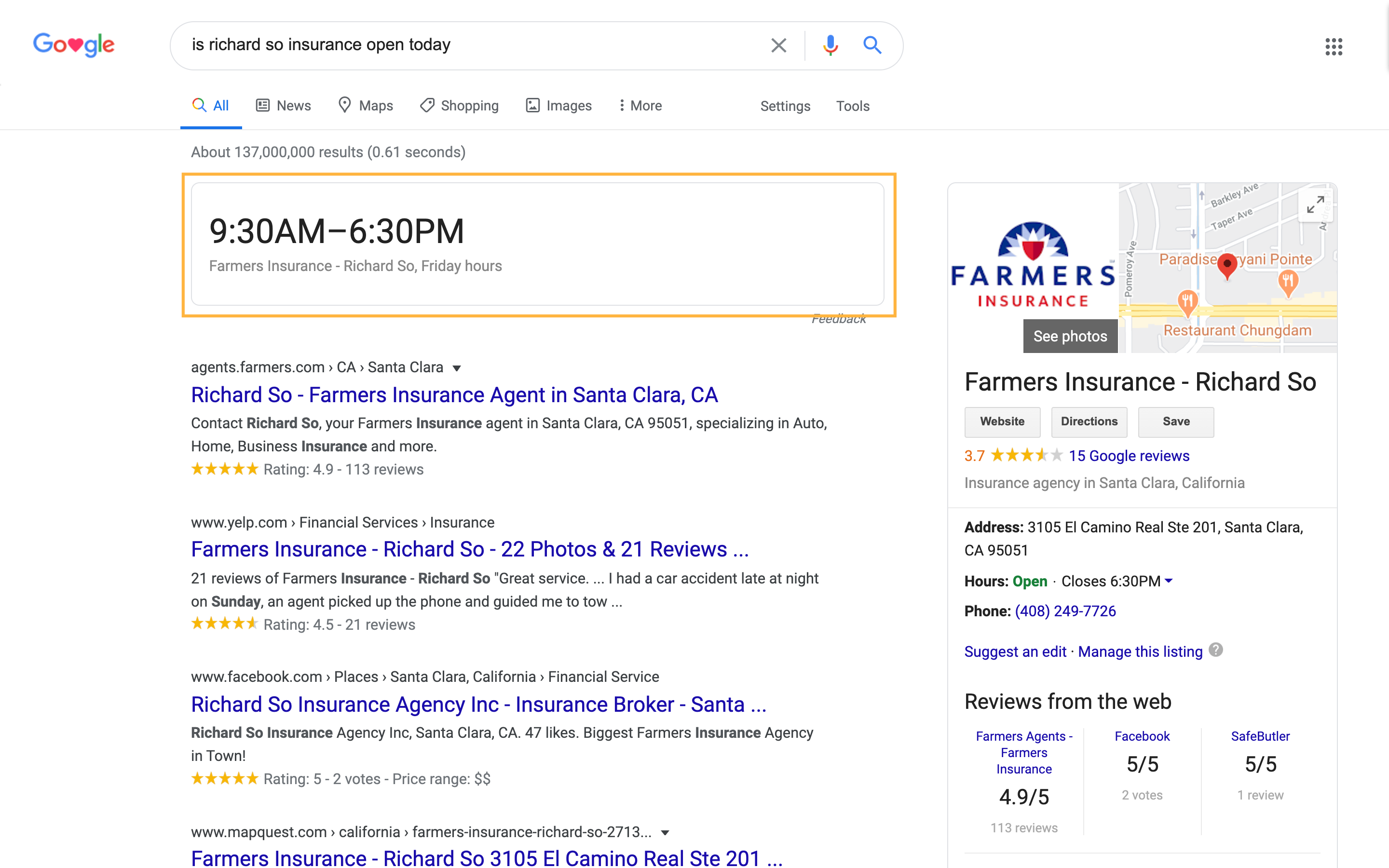Open dropdown arrow beside agents.farmers.com result

click(x=457, y=368)
